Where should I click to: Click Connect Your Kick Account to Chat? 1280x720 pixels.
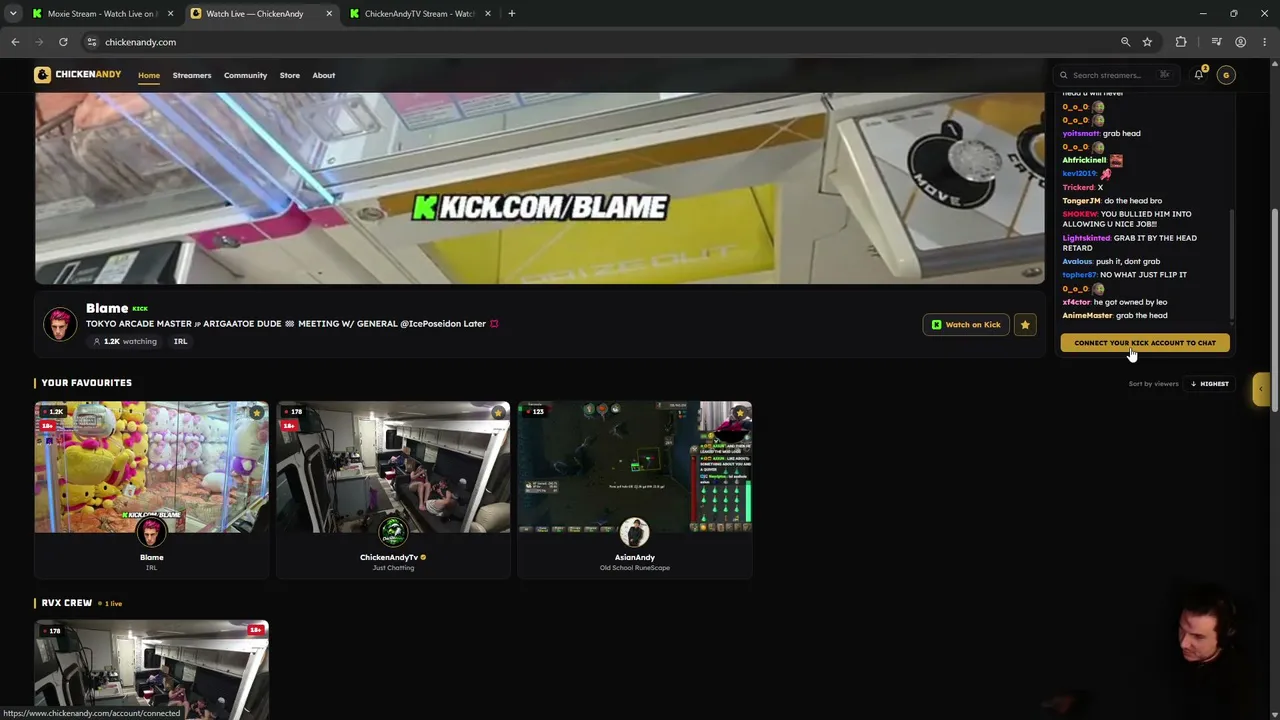tap(1145, 343)
